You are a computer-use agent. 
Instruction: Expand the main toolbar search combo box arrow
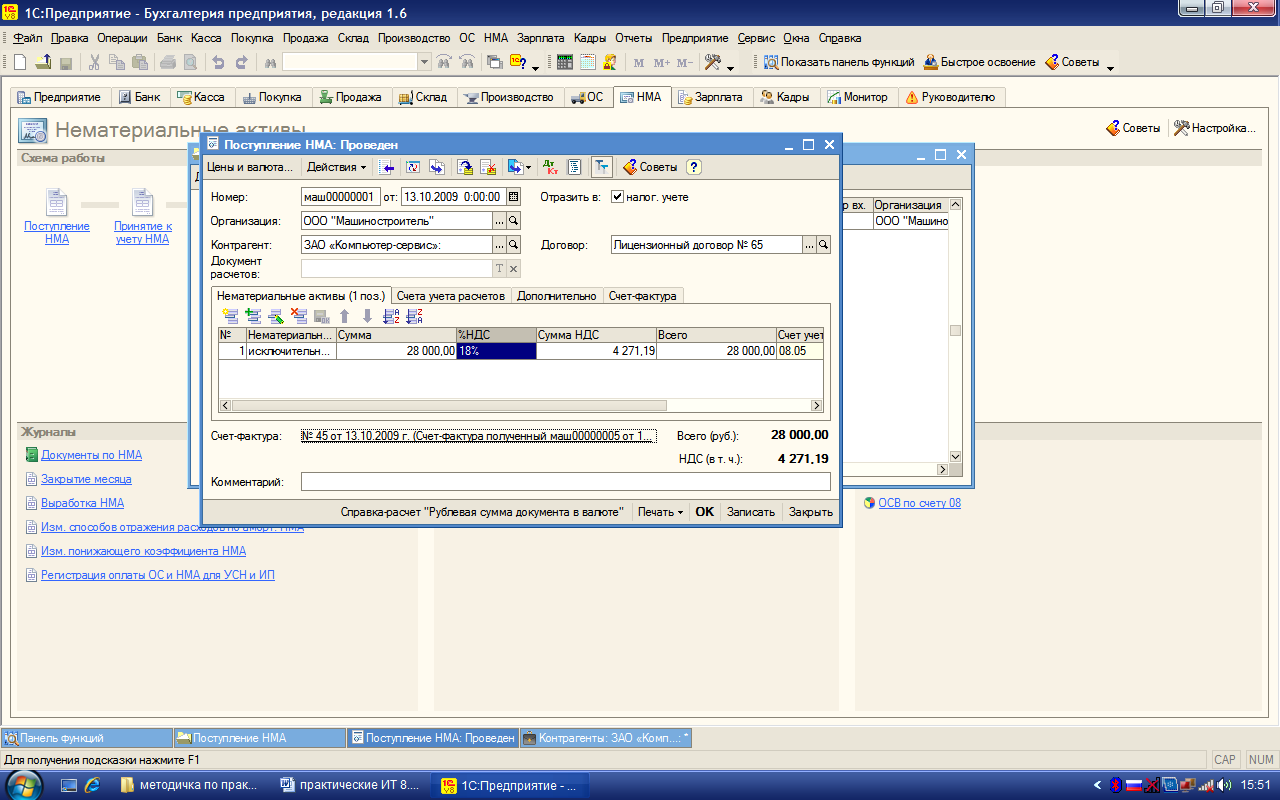pyautogui.click(x=425, y=62)
